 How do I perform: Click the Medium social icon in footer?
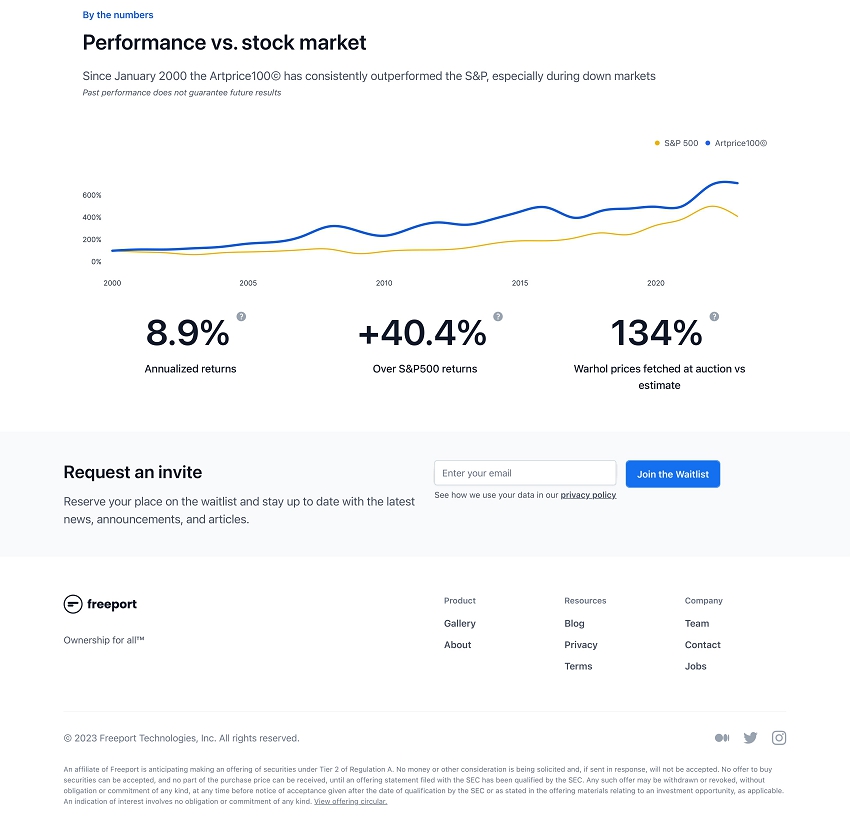click(722, 738)
